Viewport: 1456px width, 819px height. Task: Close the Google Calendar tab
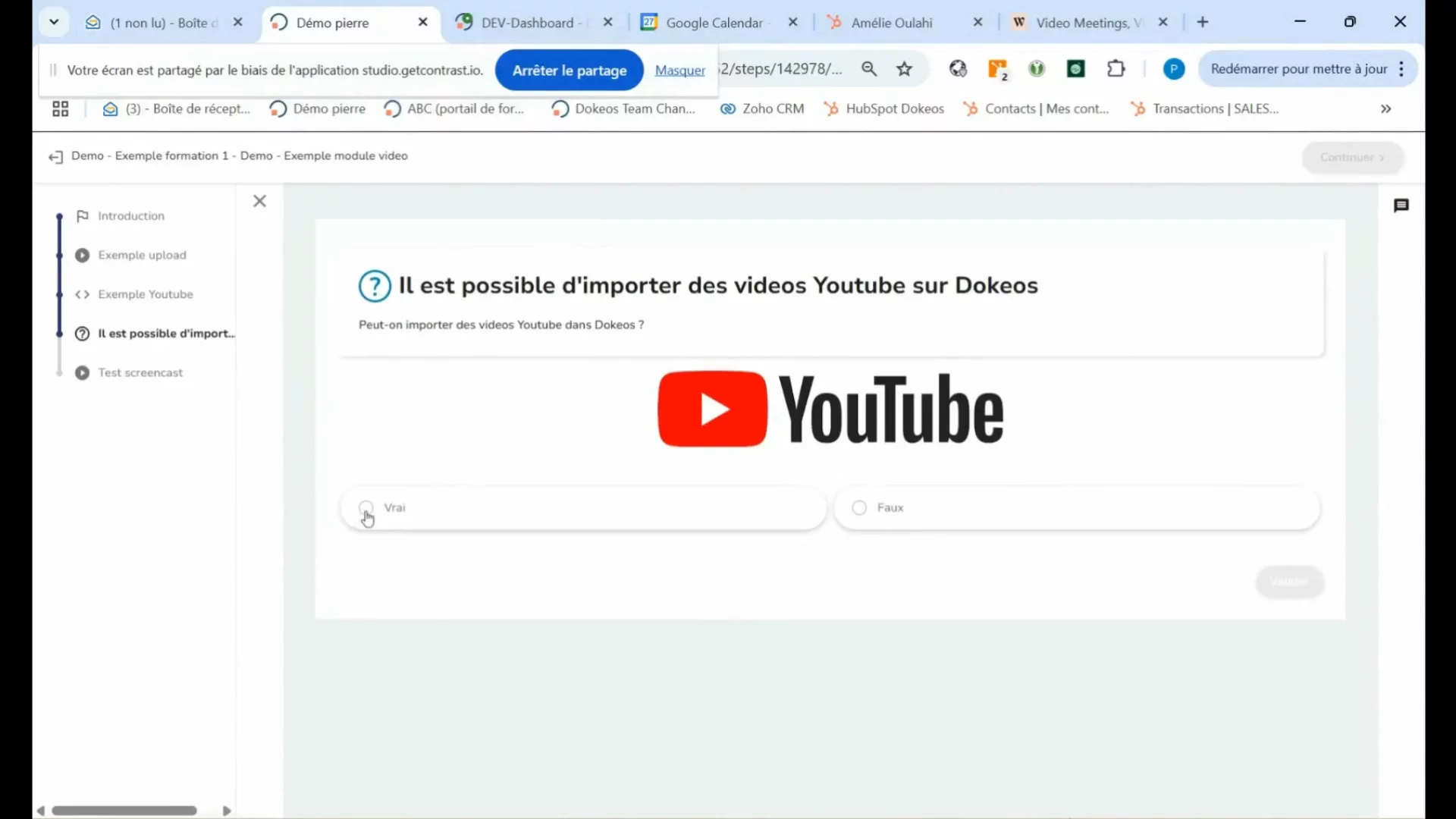pyautogui.click(x=793, y=23)
